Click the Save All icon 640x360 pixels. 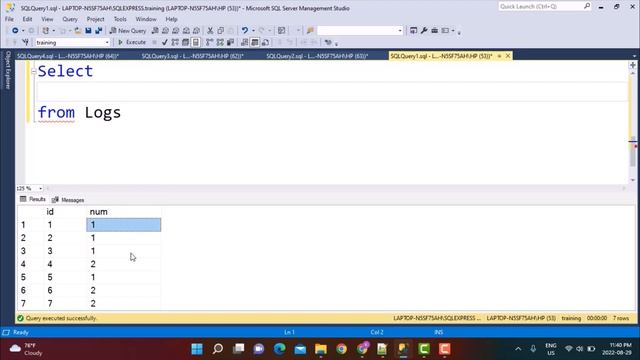(98, 31)
